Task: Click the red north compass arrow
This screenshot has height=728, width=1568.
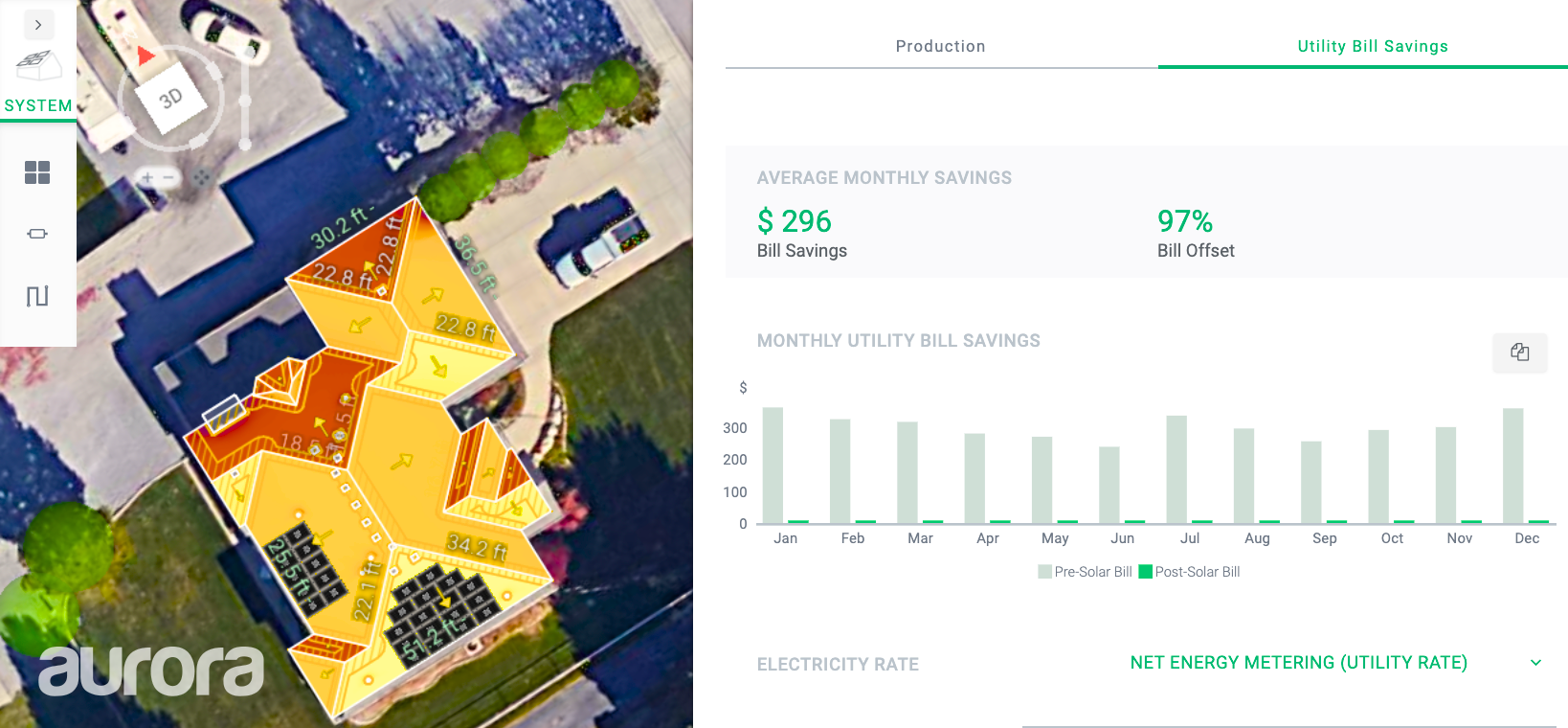Action: [145, 56]
